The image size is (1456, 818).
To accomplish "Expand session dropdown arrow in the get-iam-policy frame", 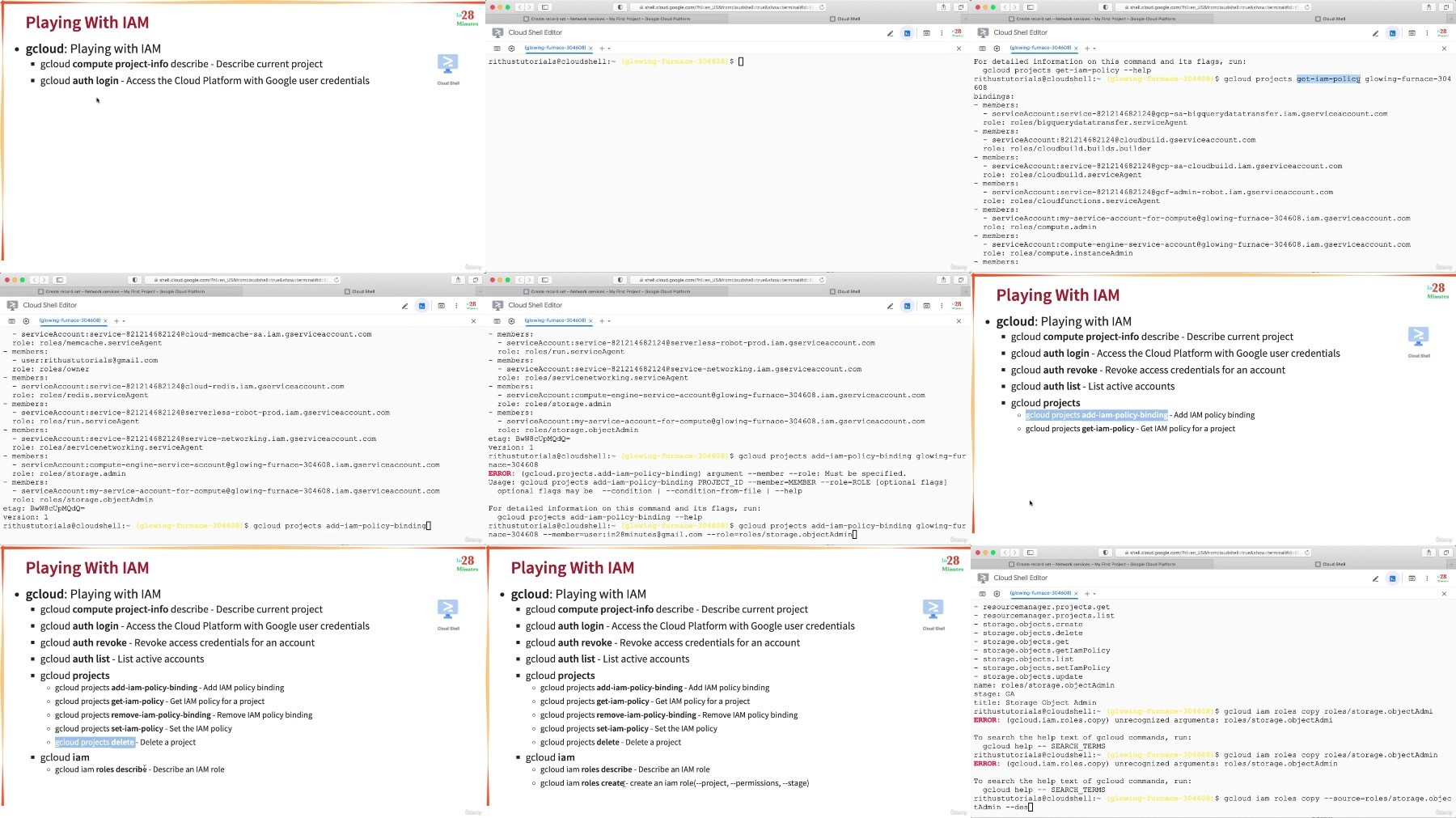I will click(x=1094, y=49).
